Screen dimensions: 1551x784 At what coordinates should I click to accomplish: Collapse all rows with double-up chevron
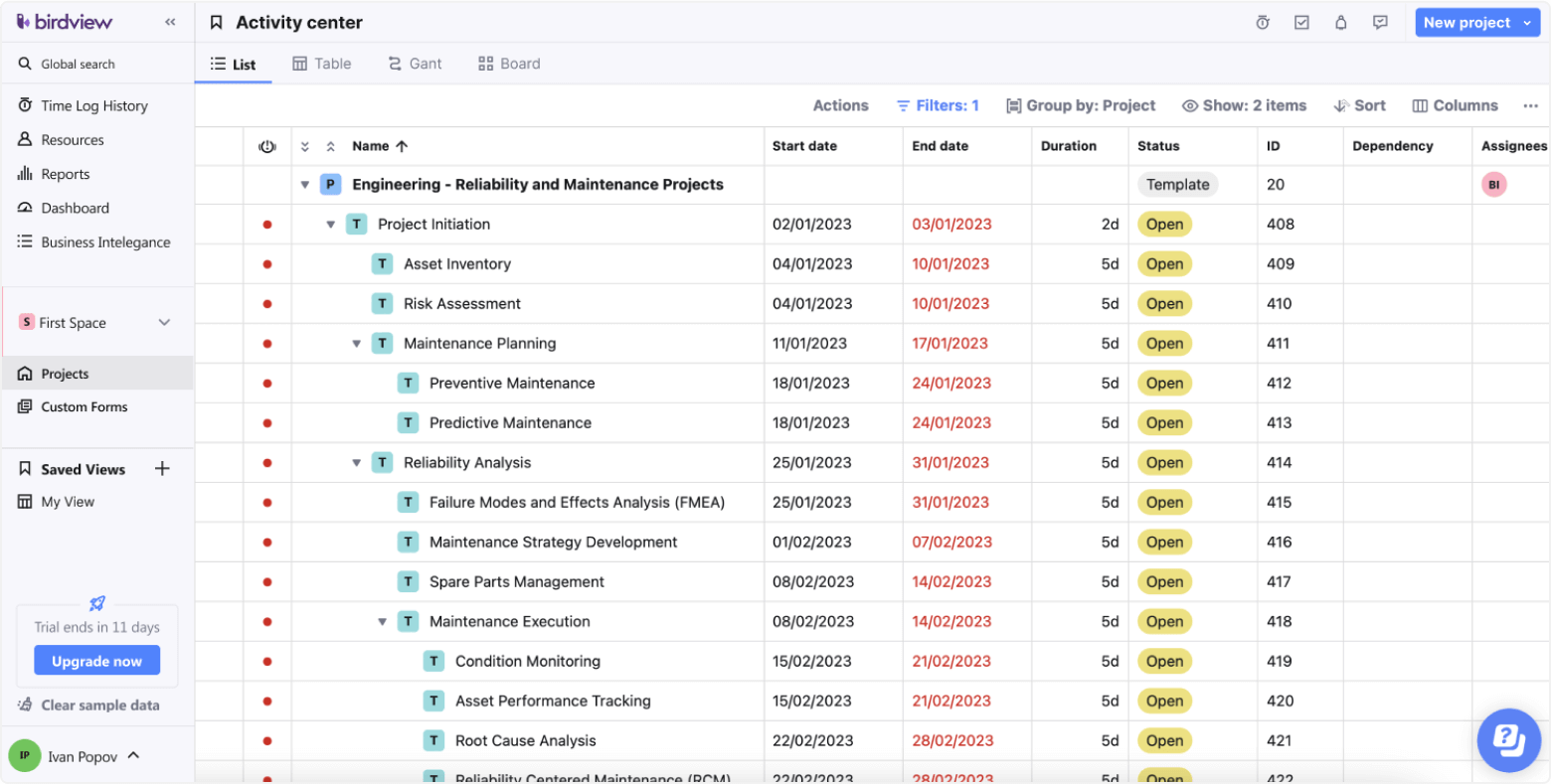click(x=331, y=146)
